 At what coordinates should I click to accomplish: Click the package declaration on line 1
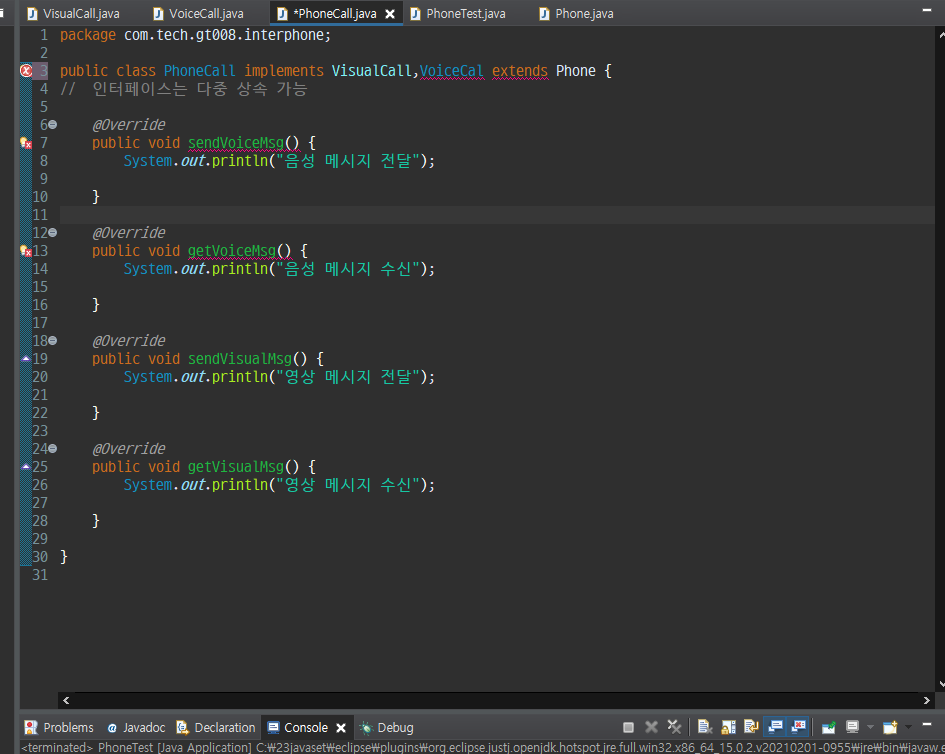click(195, 35)
